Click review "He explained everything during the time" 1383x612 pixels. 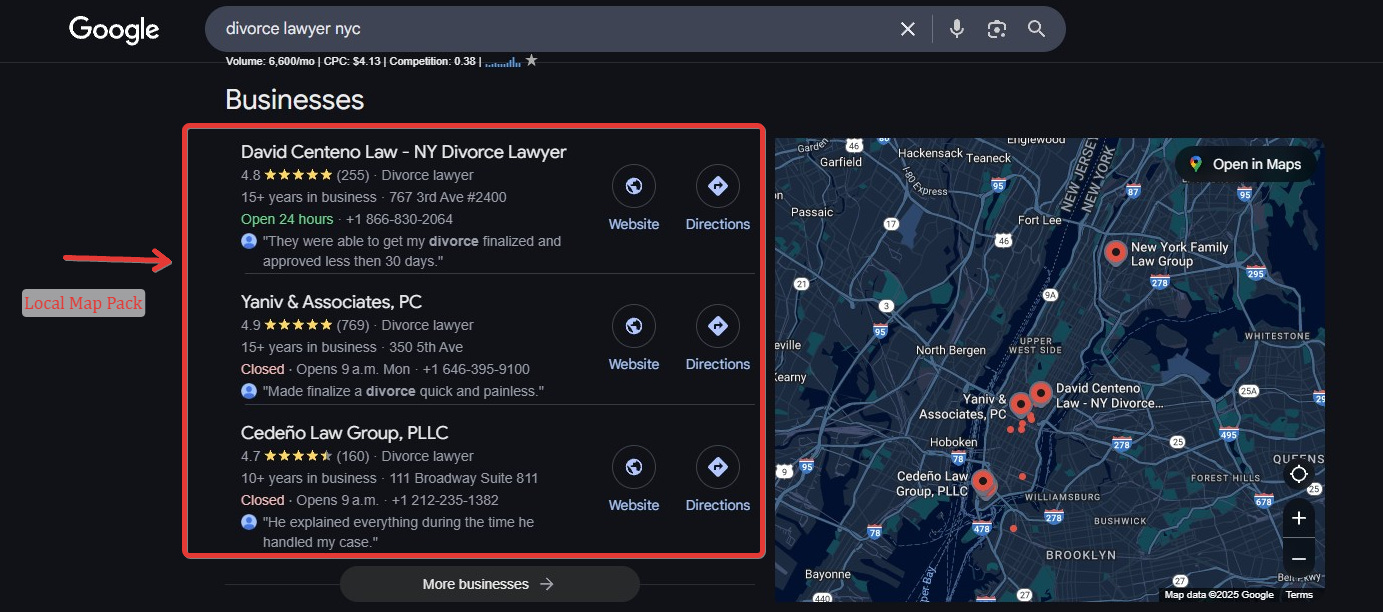(399, 532)
